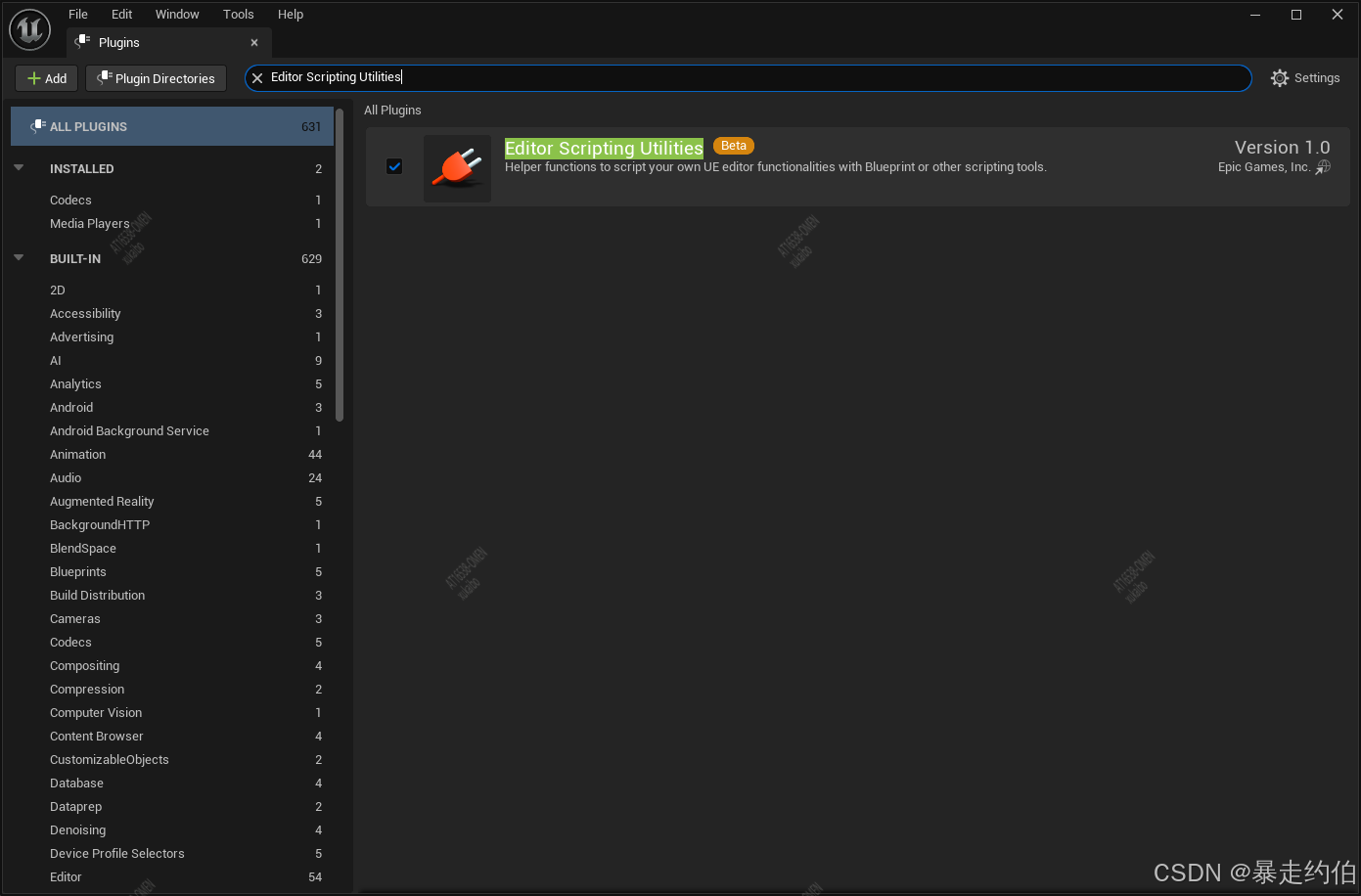
Task: Click the Add plugin button
Action: [47, 78]
